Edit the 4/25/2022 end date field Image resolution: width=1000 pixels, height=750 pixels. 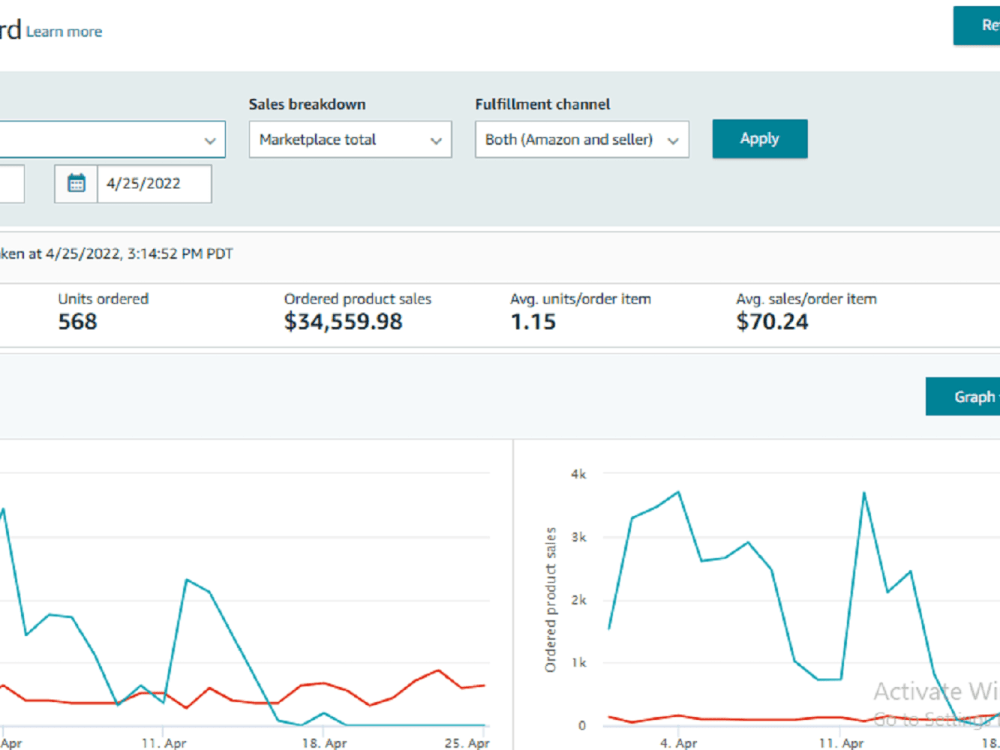pos(154,184)
